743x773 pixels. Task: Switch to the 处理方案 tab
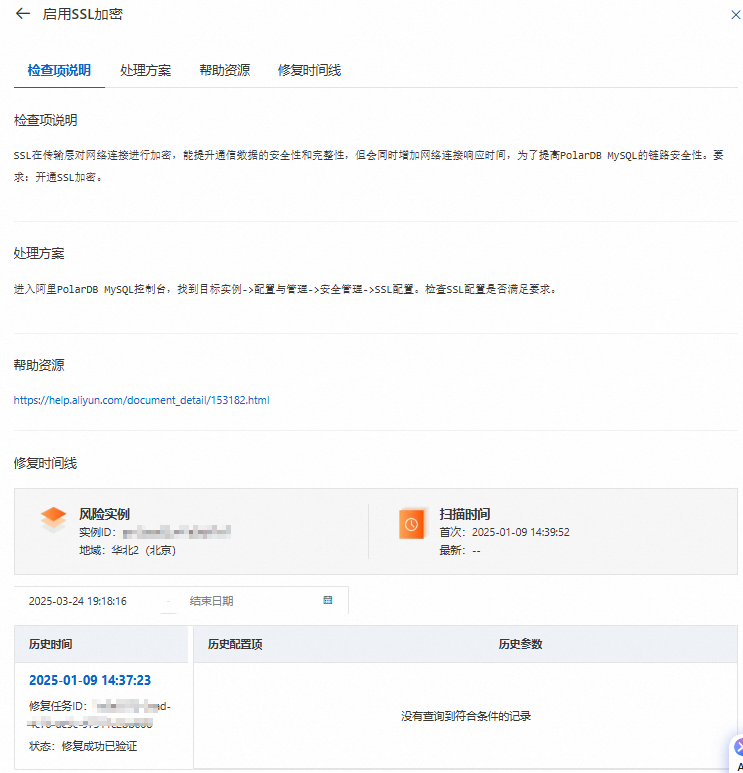click(145, 70)
